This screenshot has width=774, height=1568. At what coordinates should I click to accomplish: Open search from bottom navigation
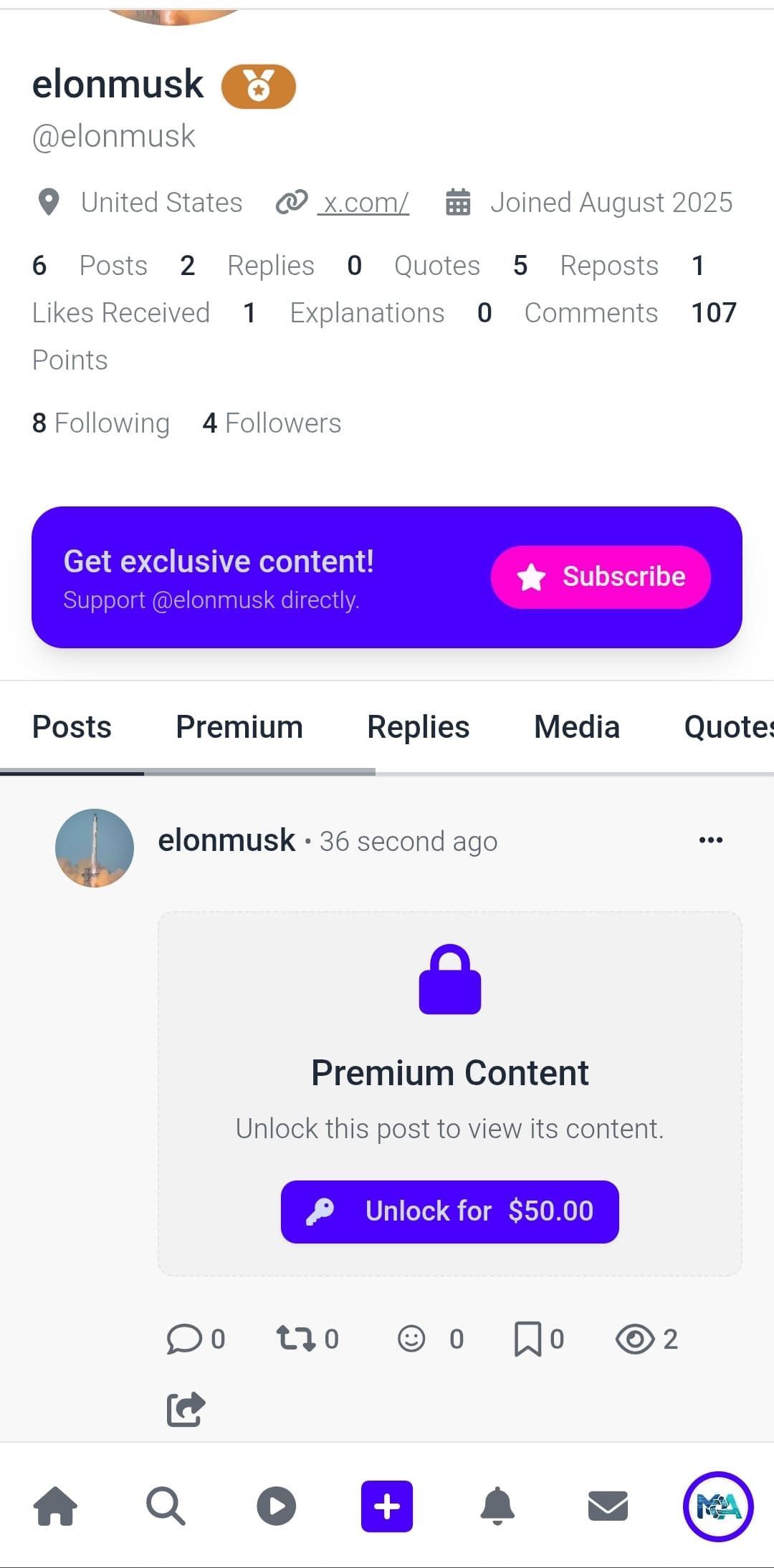point(166,1505)
